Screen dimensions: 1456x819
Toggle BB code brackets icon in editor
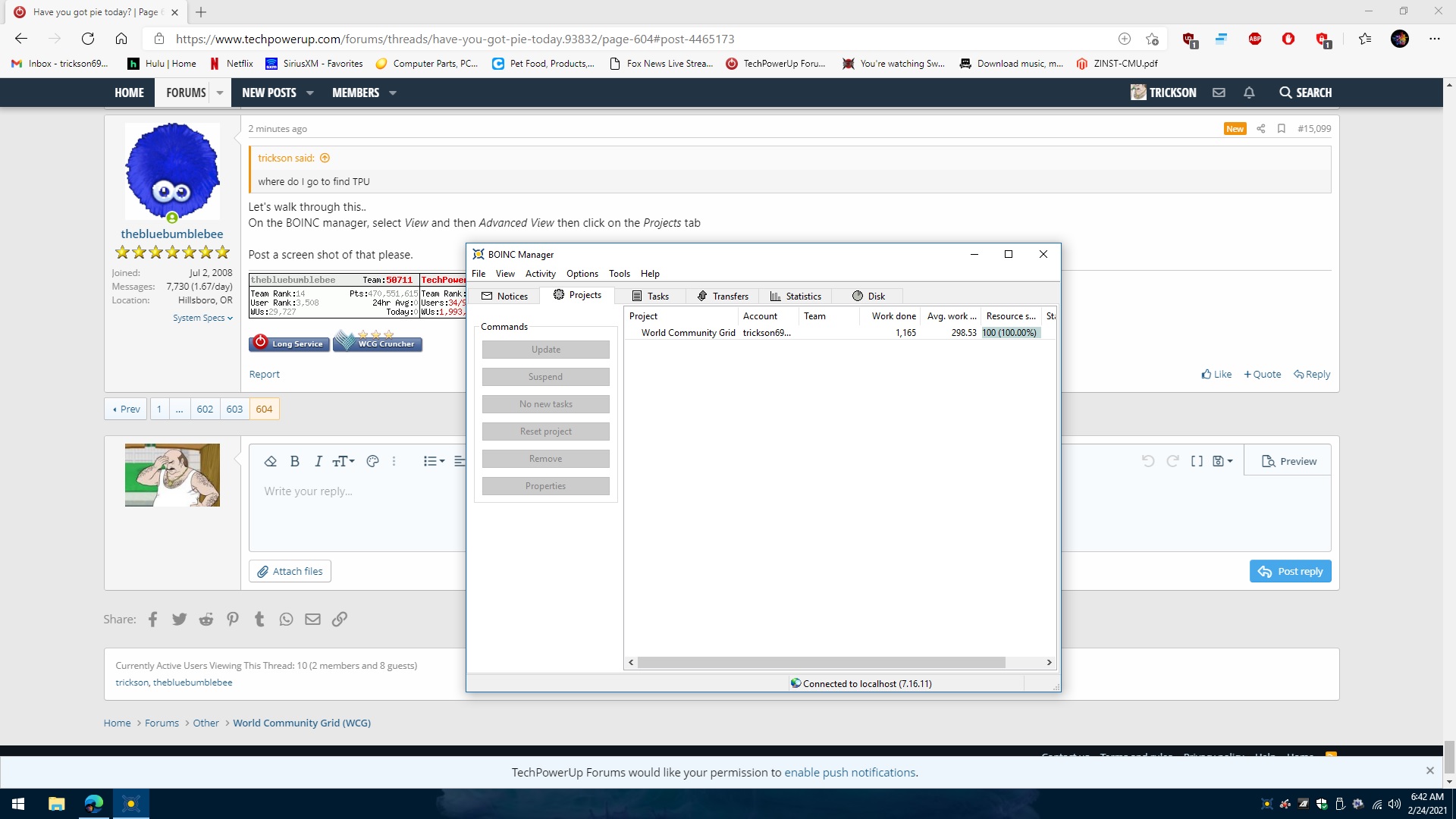[x=1197, y=461]
